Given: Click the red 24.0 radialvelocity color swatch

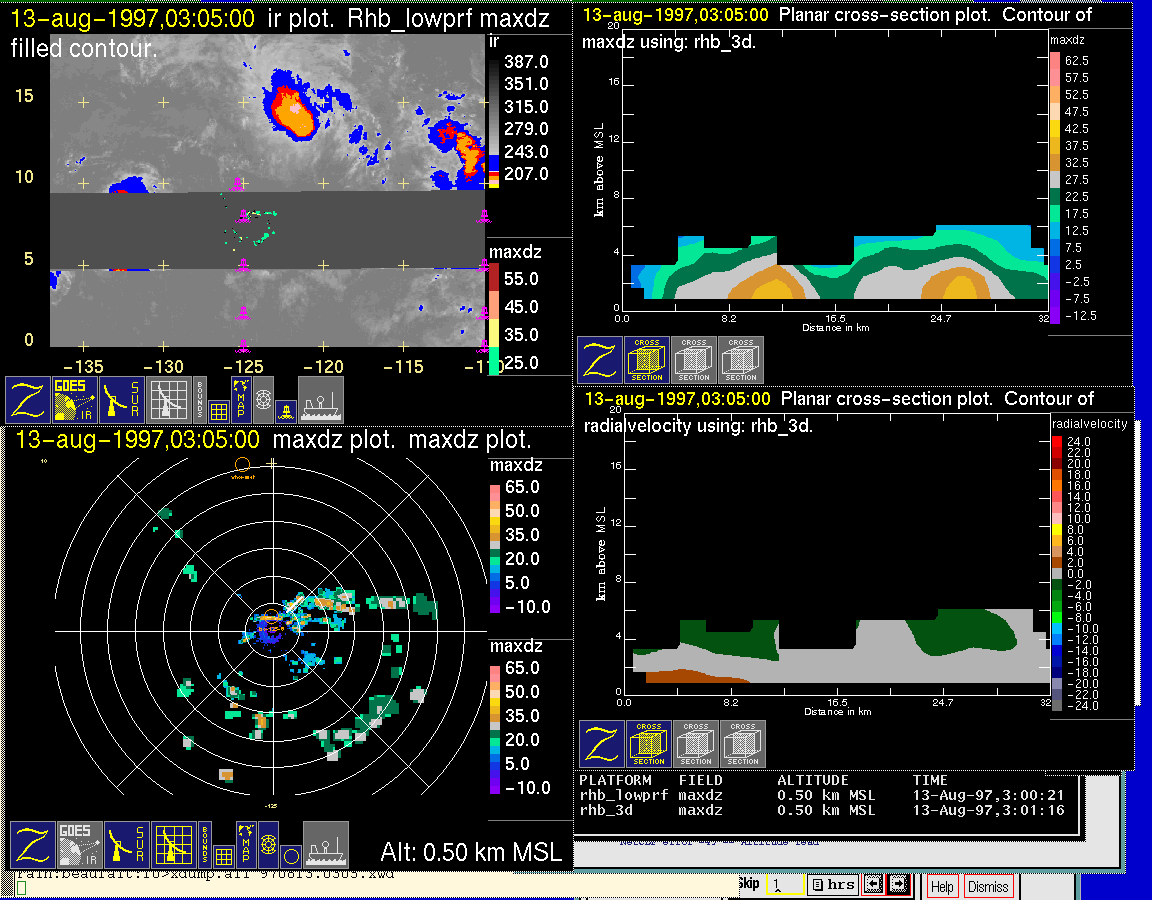Looking at the screenshot, I should 1058,441.
